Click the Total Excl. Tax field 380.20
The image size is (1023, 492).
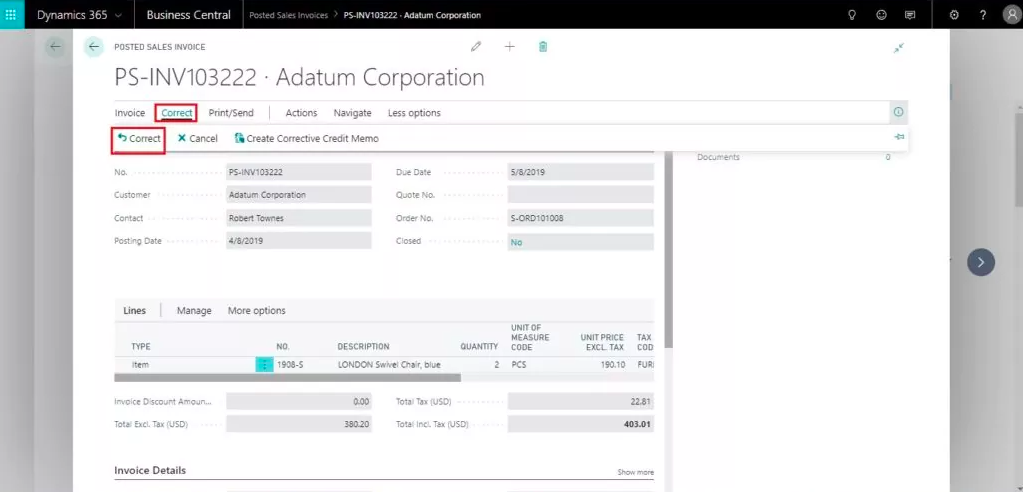(x=299, y=424)
